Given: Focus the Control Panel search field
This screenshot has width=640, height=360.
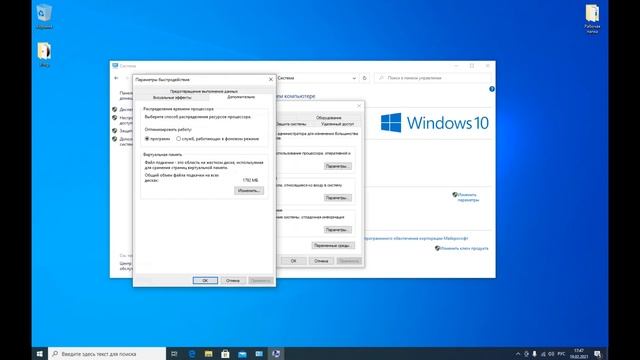Looking at the screenshot, I should click(x=433, y=78).
